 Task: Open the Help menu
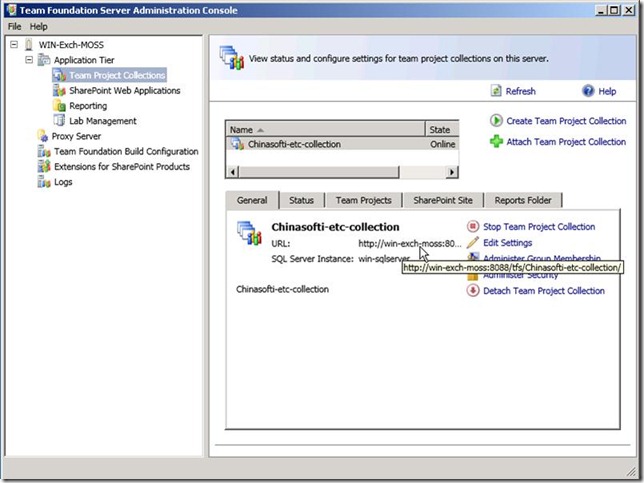click(39, 27)
